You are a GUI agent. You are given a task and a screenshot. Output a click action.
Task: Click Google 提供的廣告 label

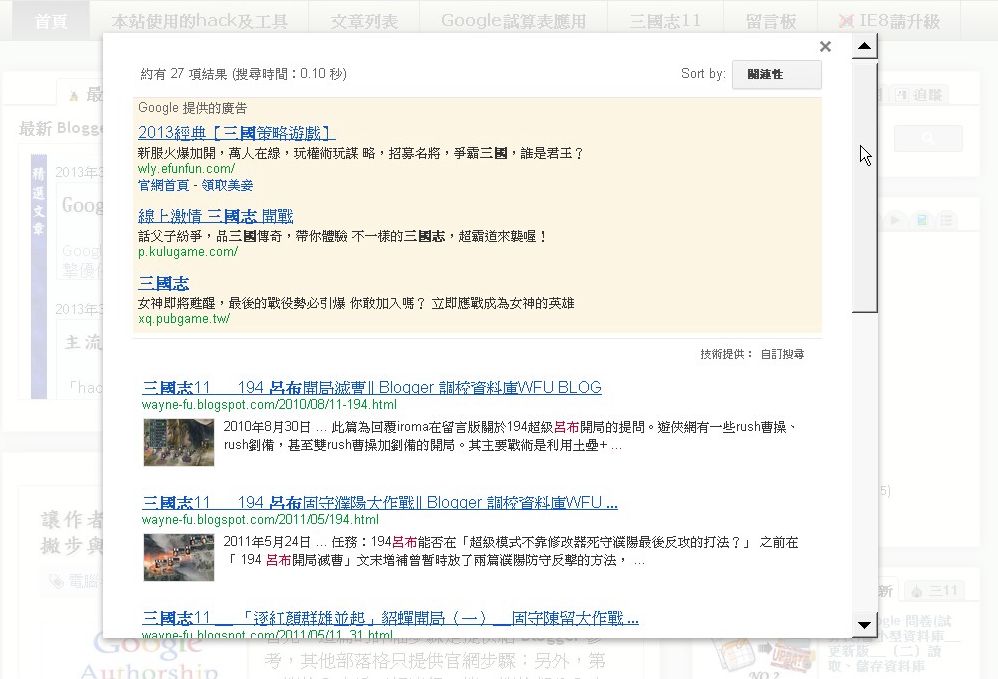pyautogui.click(x=192, y=108)
